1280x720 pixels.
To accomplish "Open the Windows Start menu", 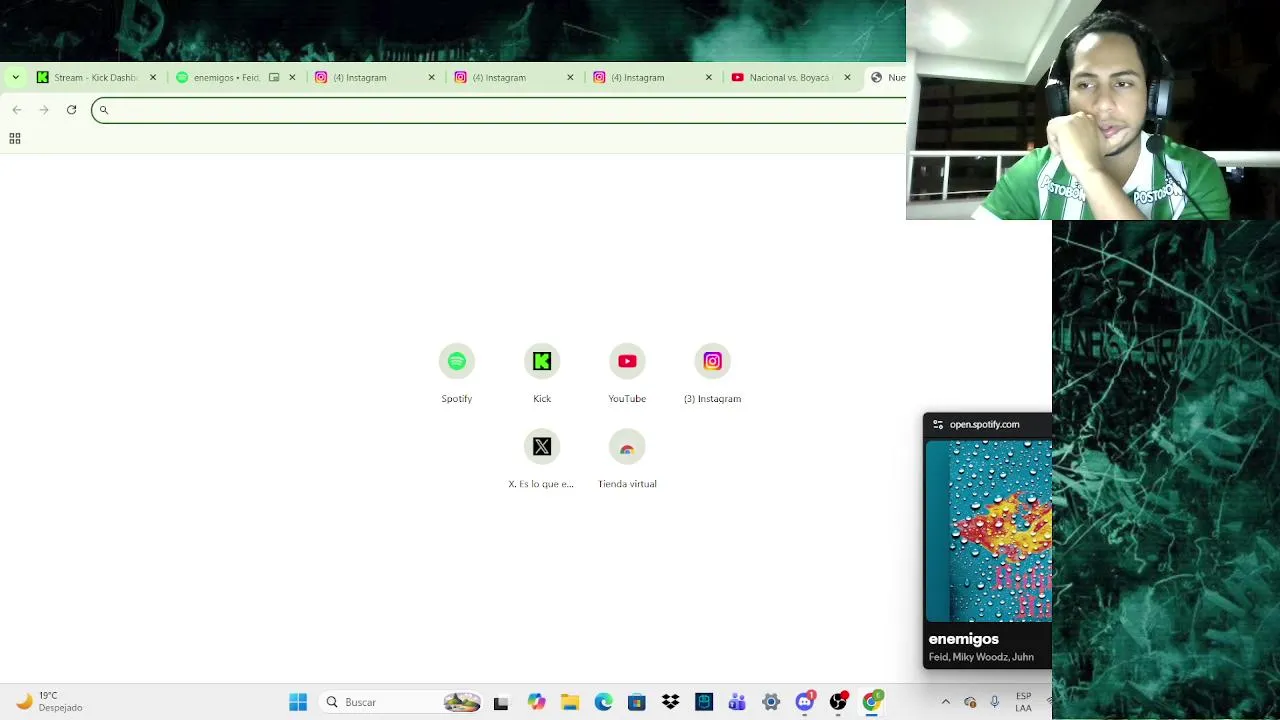I will [x=298, y=702].
